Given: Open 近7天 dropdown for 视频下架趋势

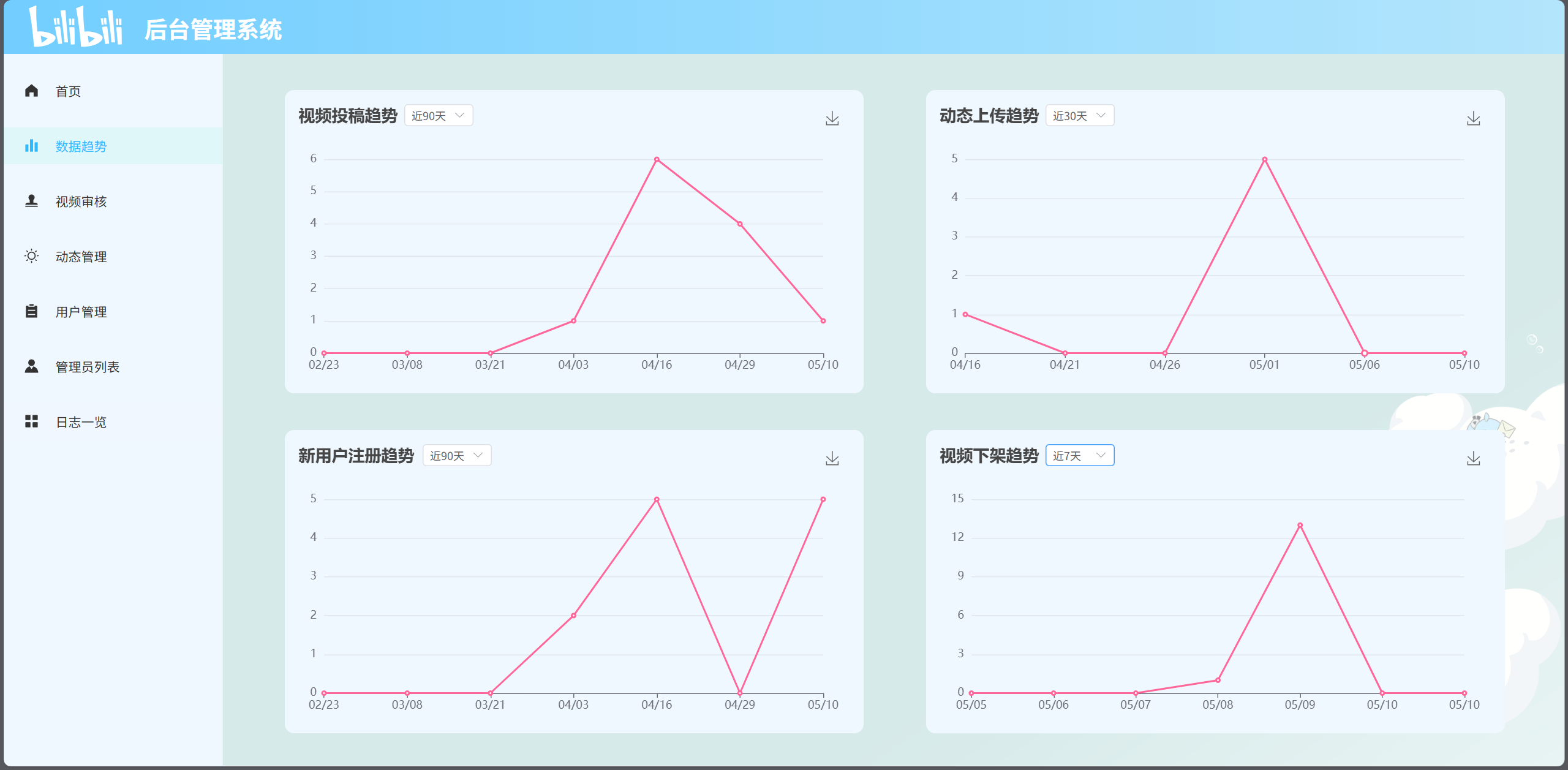Looking at the screenshot, I should pyautogui.click(x=1079, y=456).
